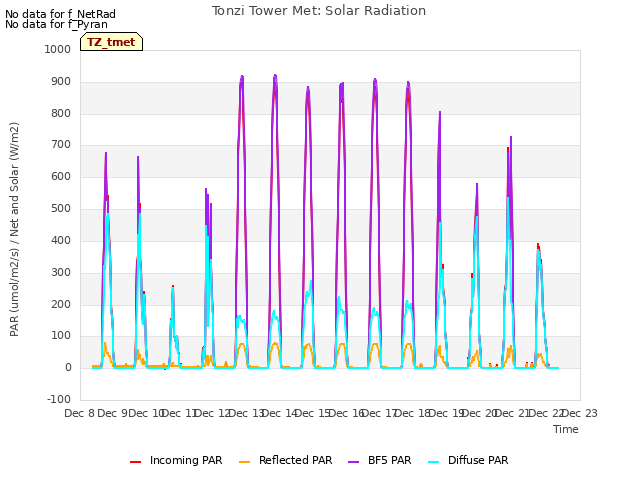The image size is (640, 480).
Task: Click the last daily peak on Dec 22
Action: 538,247
